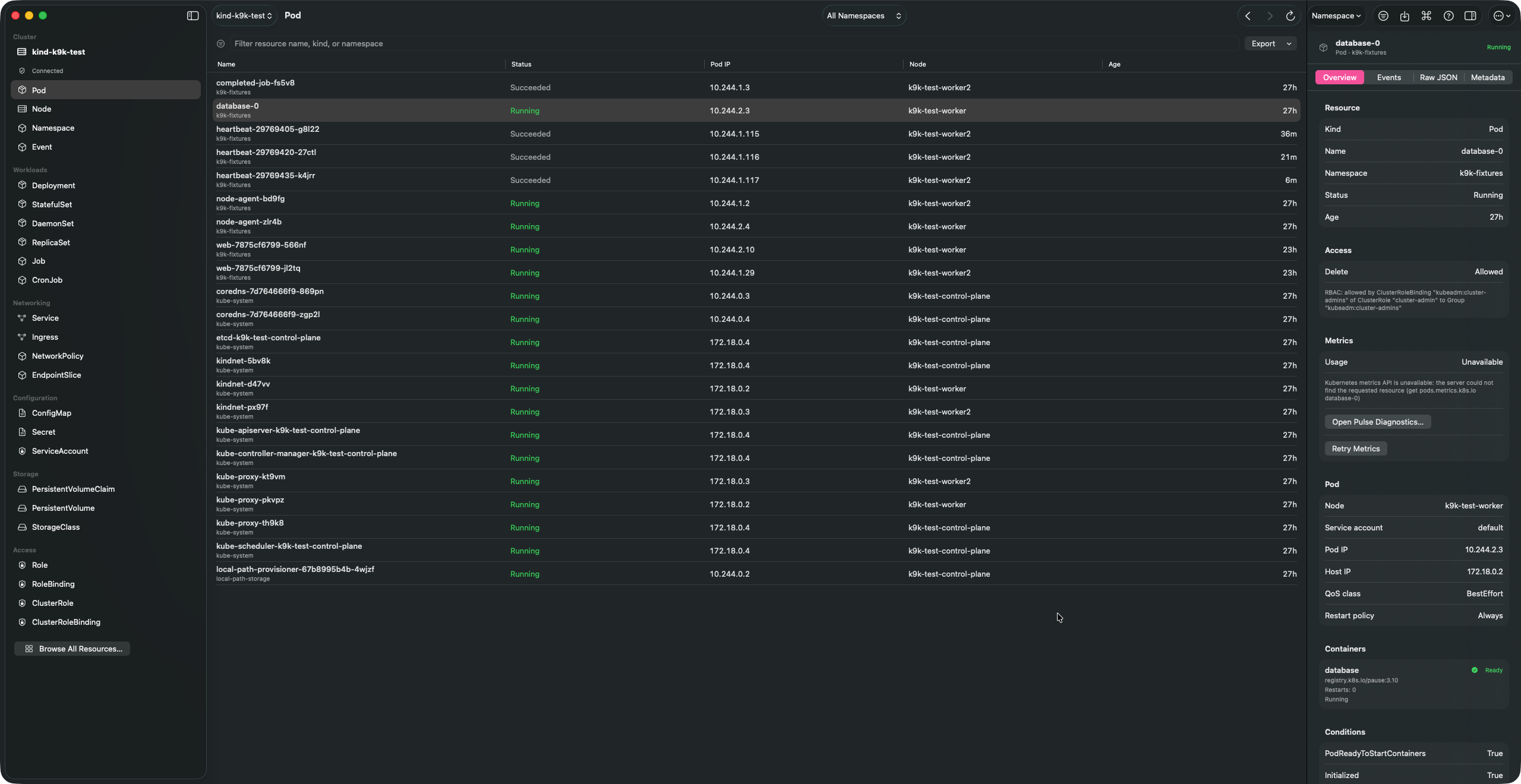The image size is (1521, 784).
Task: Switch to the Events tab
Action: (x=1389, y=77)
